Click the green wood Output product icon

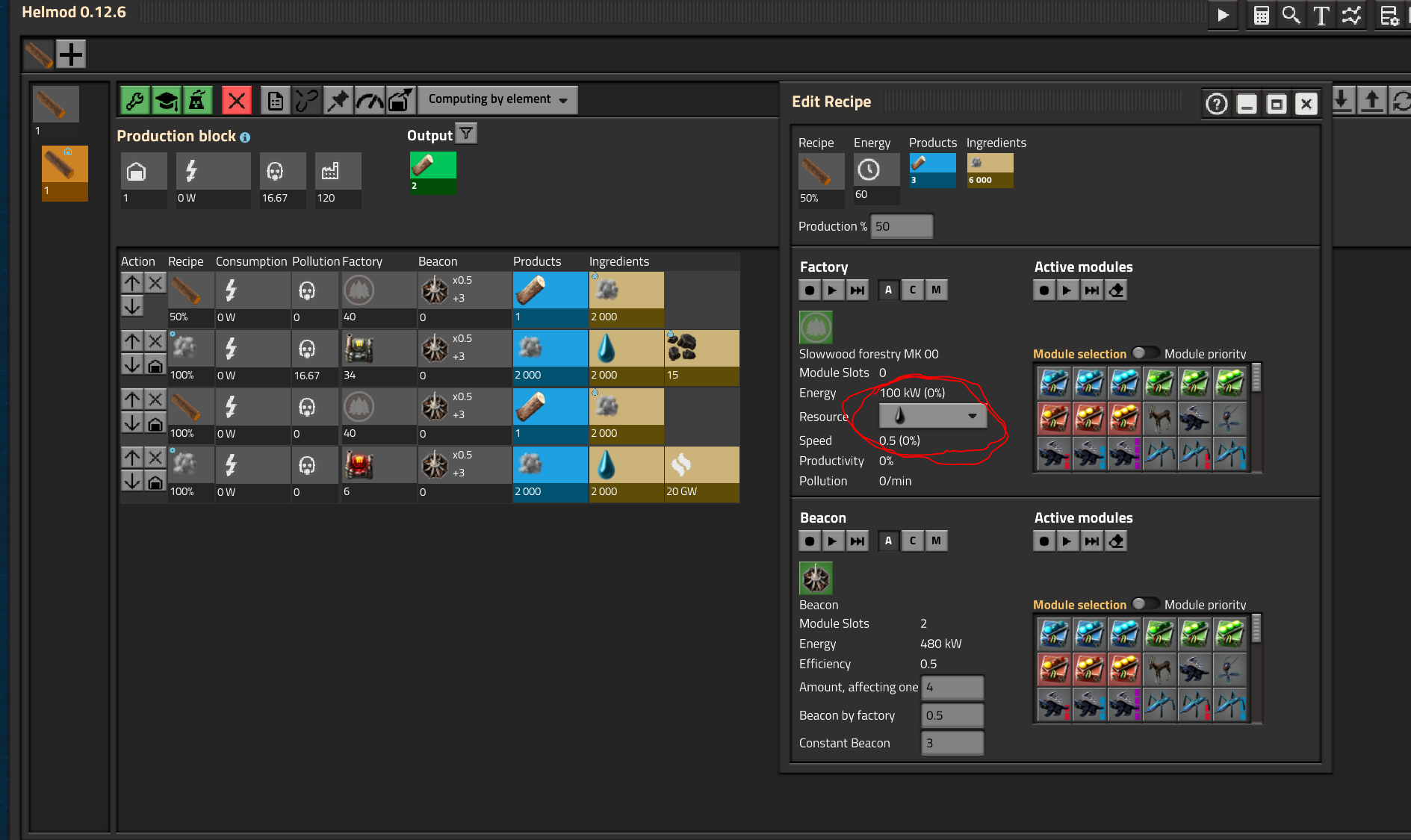(433, 173)
